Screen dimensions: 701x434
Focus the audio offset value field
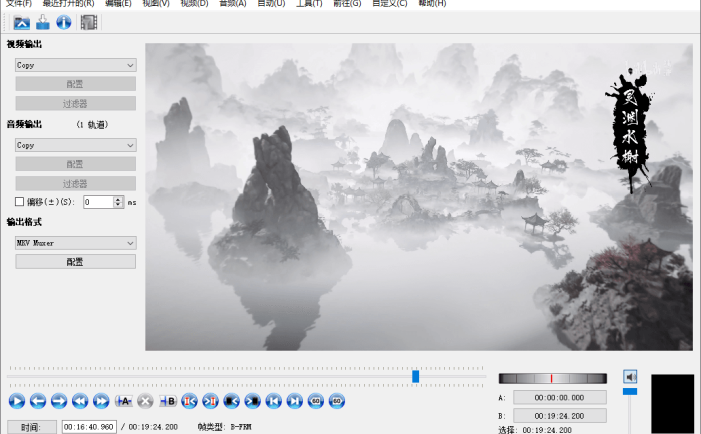(98, 202)
